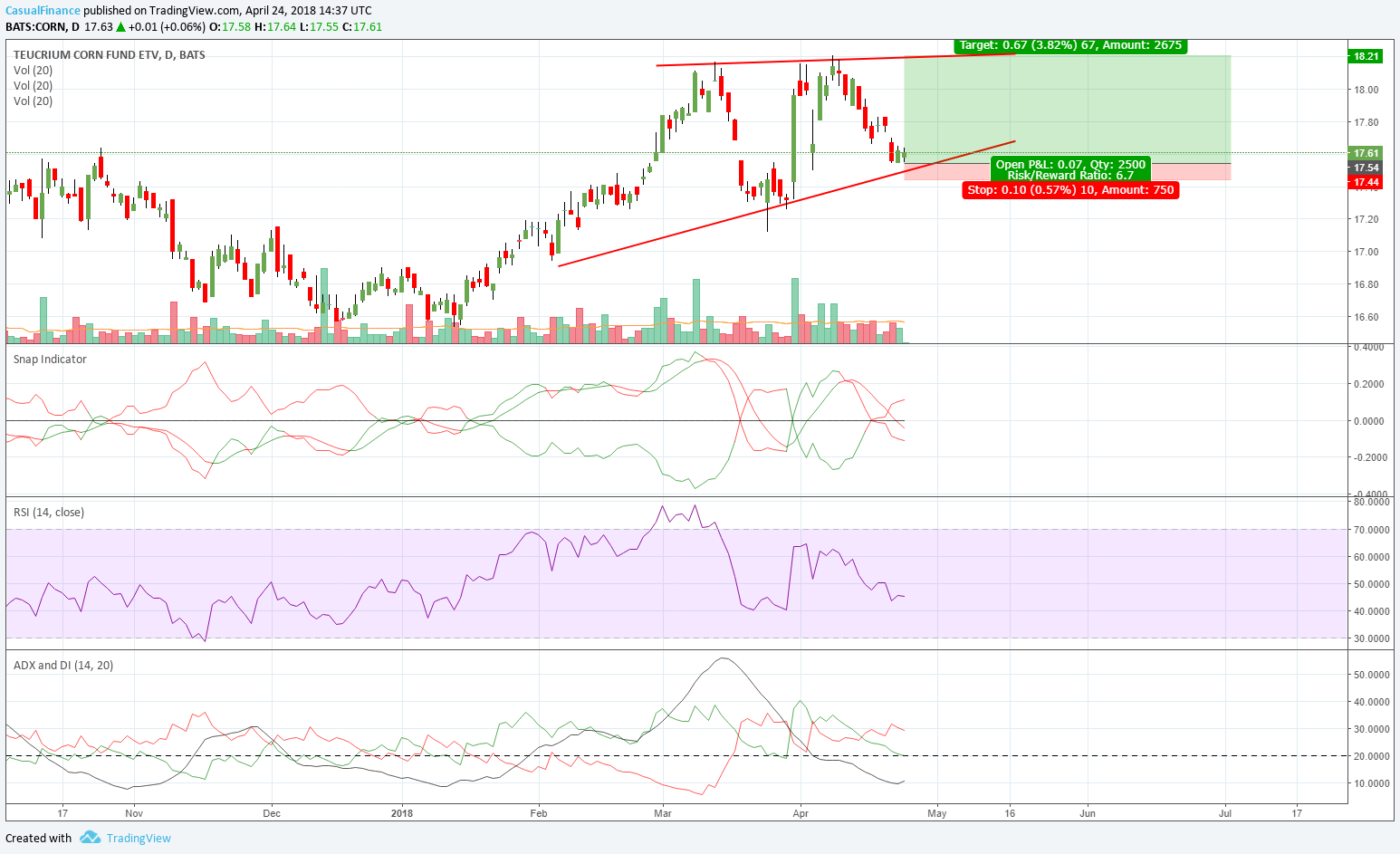Click the O:17.58 open value in header

[230, 27]
